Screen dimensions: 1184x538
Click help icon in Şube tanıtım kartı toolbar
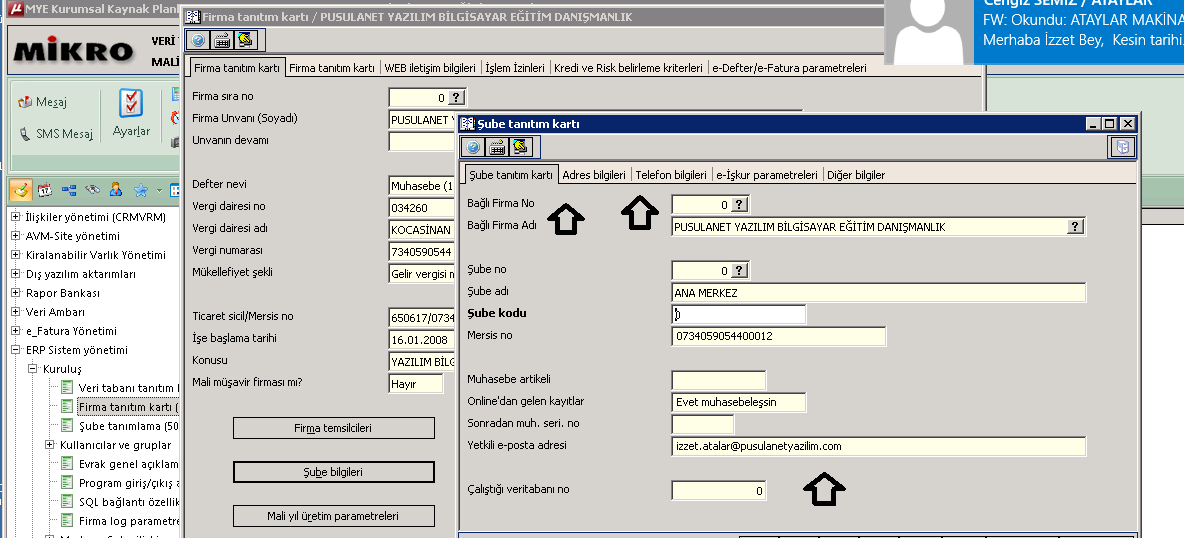473,147
